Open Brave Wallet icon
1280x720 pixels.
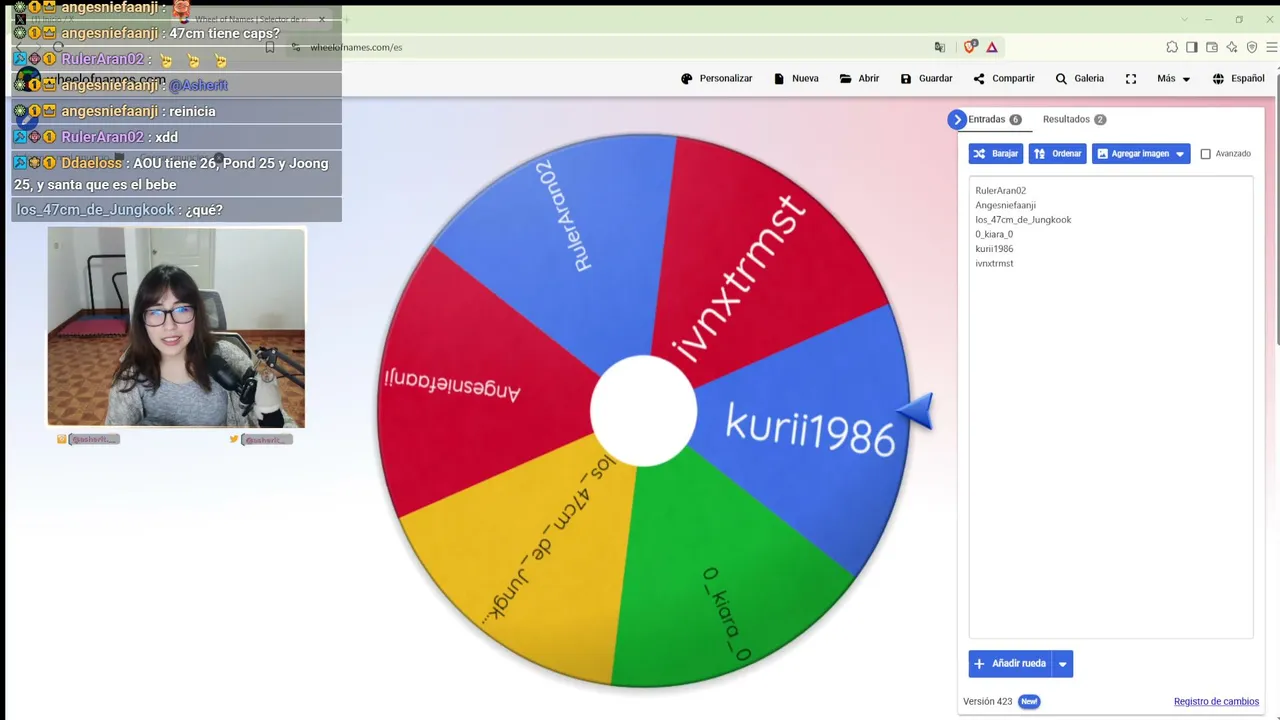pos(1212,47)
